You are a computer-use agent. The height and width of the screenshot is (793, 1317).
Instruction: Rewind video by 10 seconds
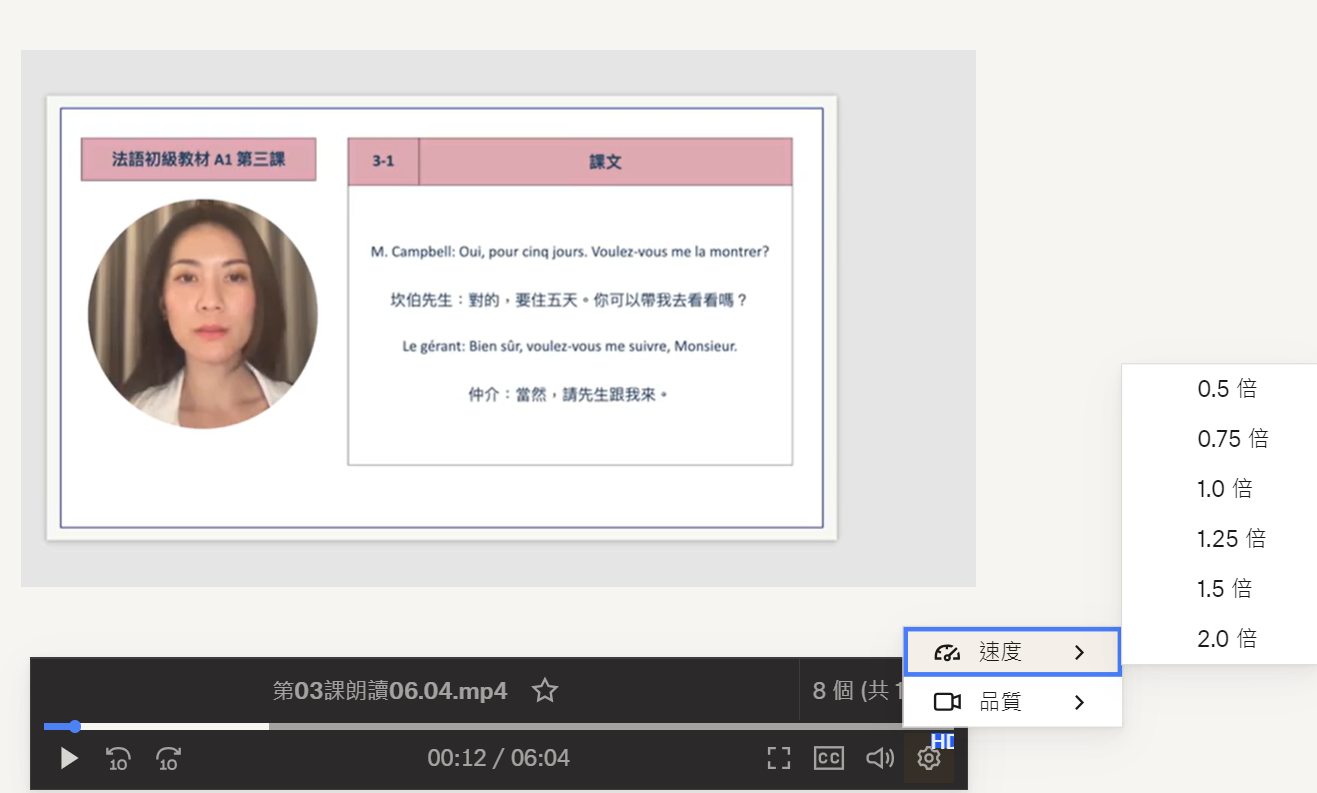coord(118,759)
